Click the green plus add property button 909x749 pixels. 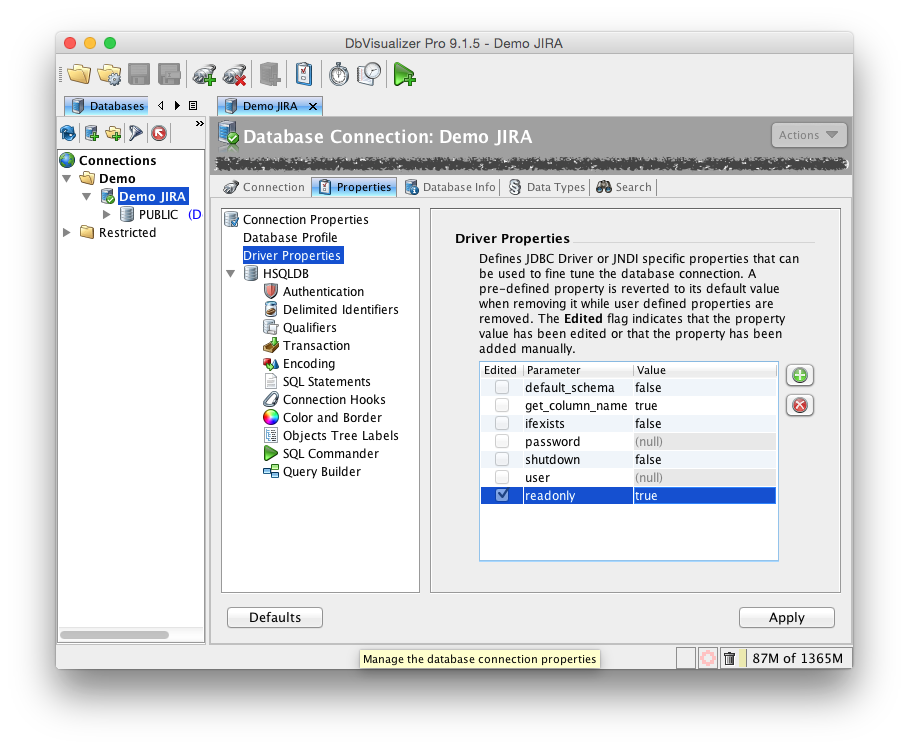[x=800, y=375]
